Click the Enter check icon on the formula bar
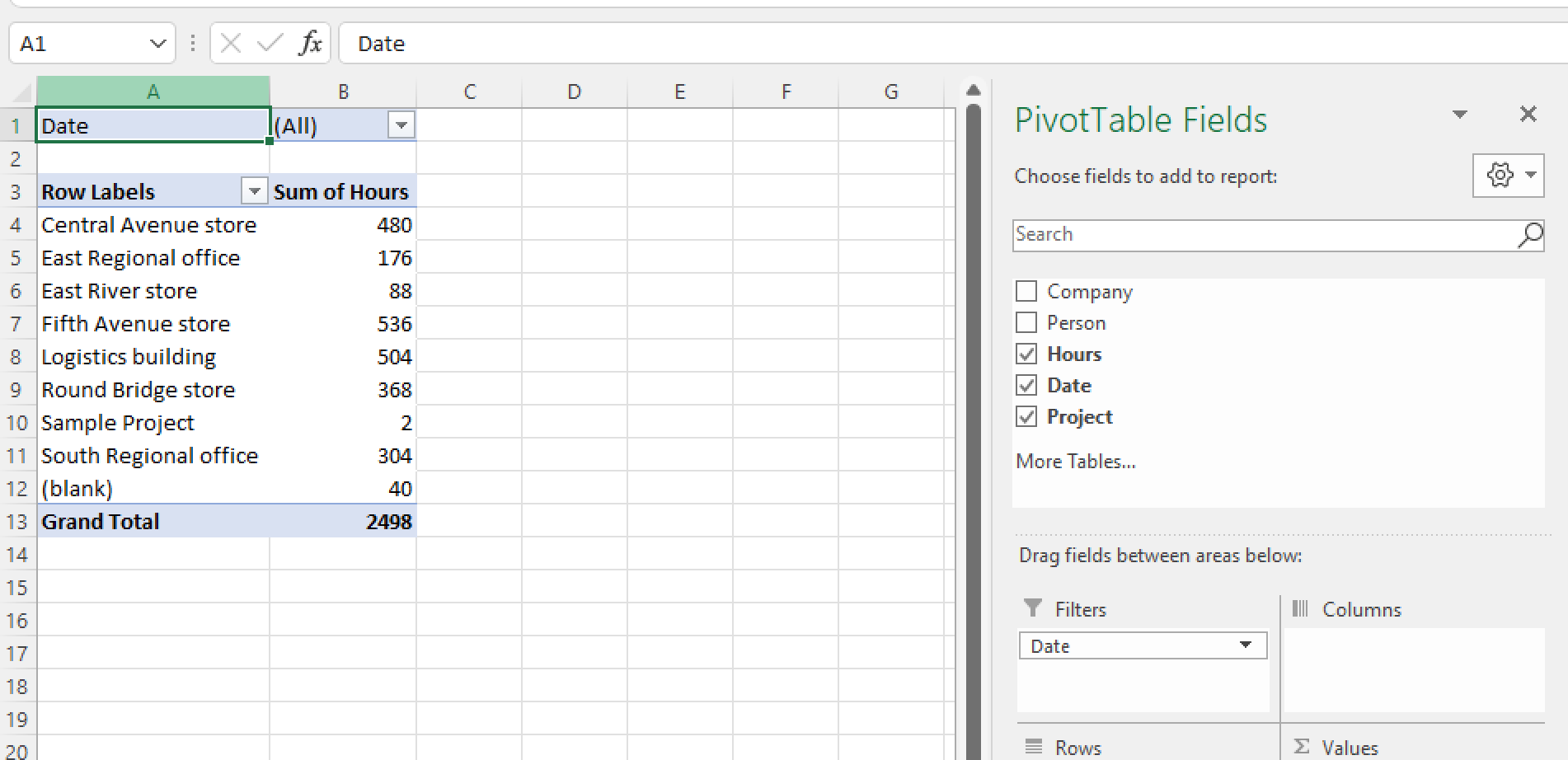The width and height of the screenshot is (1568, 760). click(x=270, y=43)
